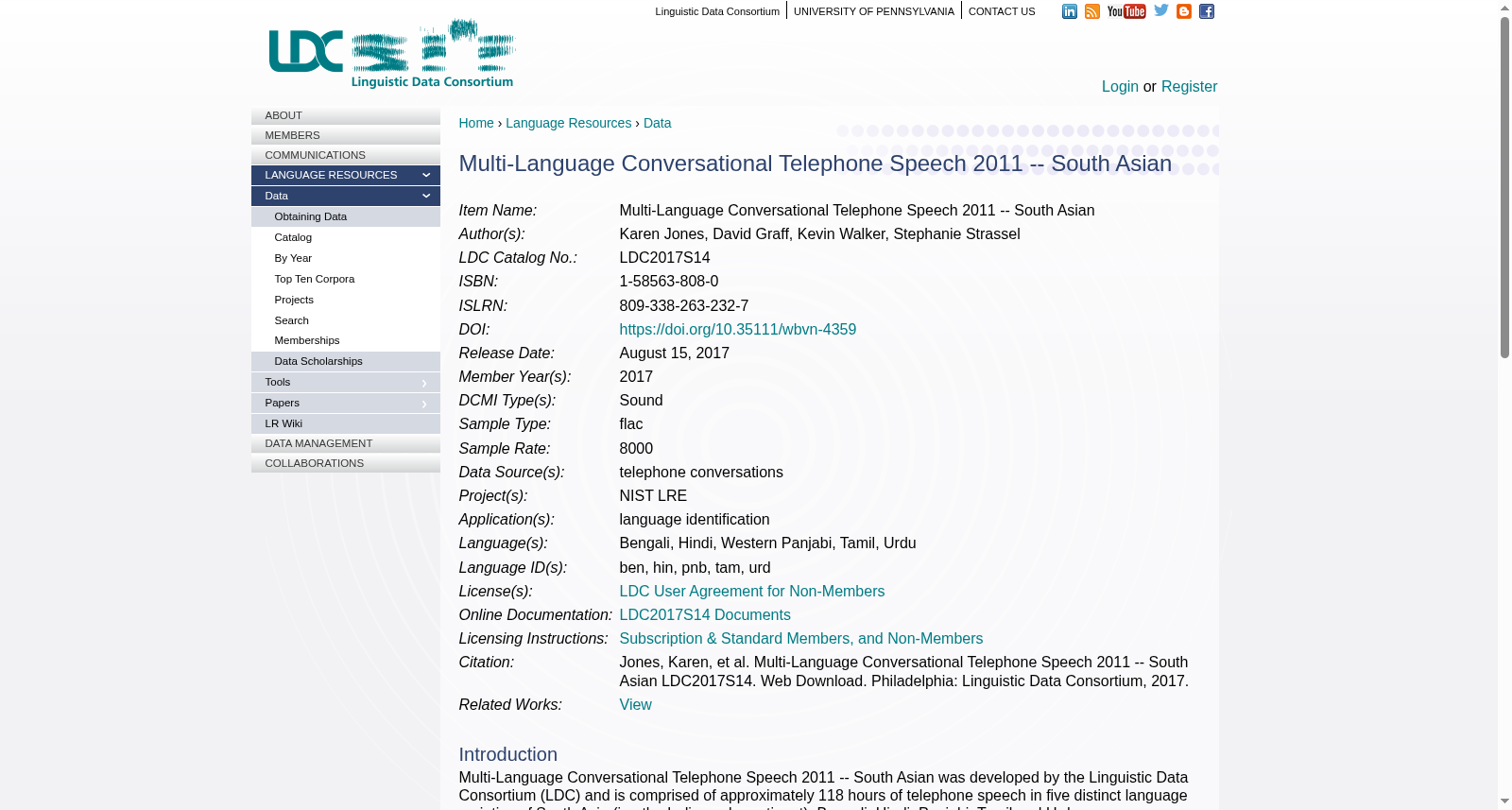
Task: Open the RSS feed icon
Action: coord(1091,11)
